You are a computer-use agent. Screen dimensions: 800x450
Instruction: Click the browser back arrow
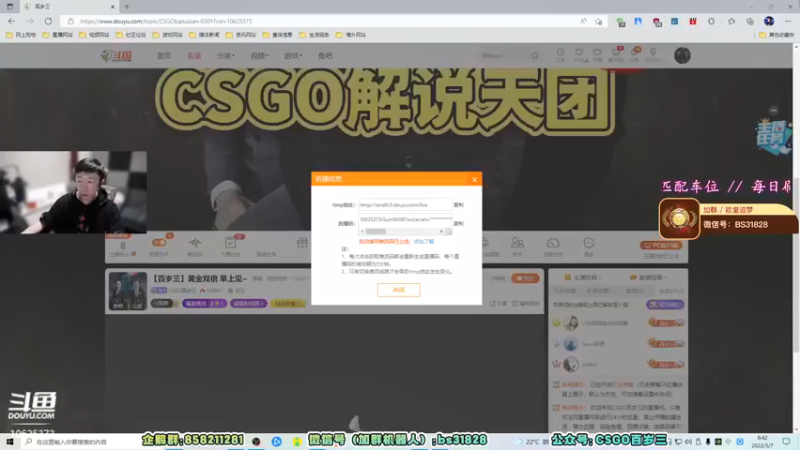click(12, 21)
